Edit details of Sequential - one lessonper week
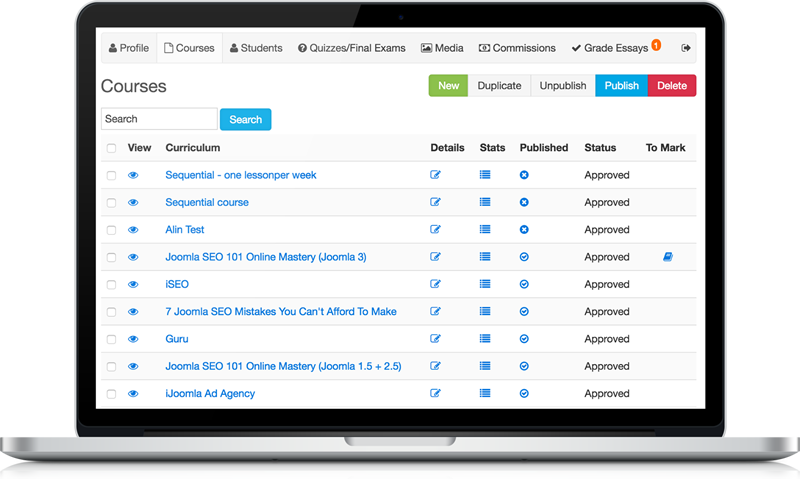800x482 pixels. tap(435, 174)
